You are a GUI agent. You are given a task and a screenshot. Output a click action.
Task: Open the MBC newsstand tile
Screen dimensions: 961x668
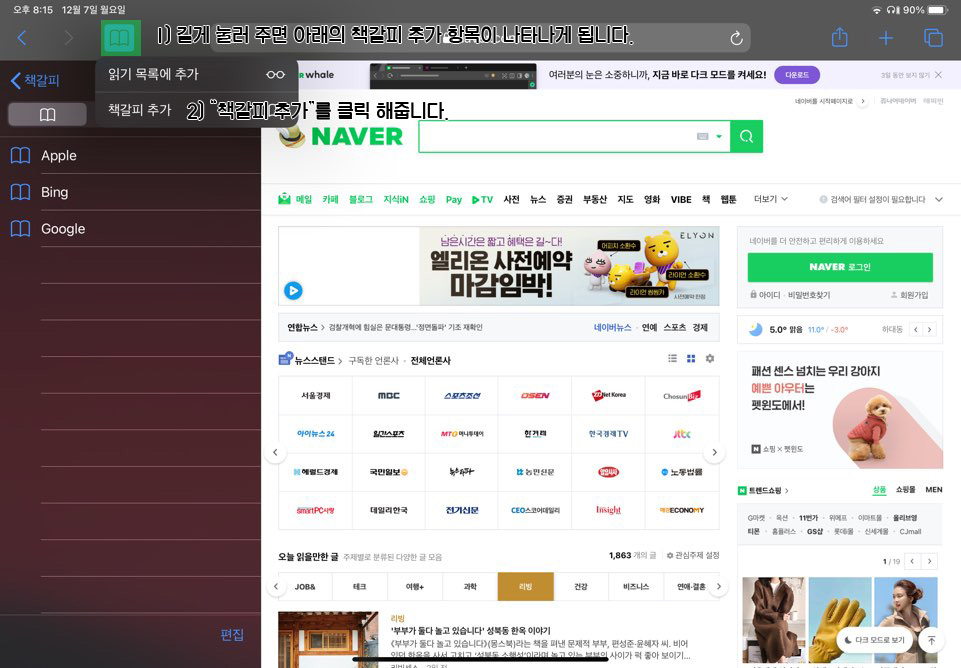coord(389,396)
